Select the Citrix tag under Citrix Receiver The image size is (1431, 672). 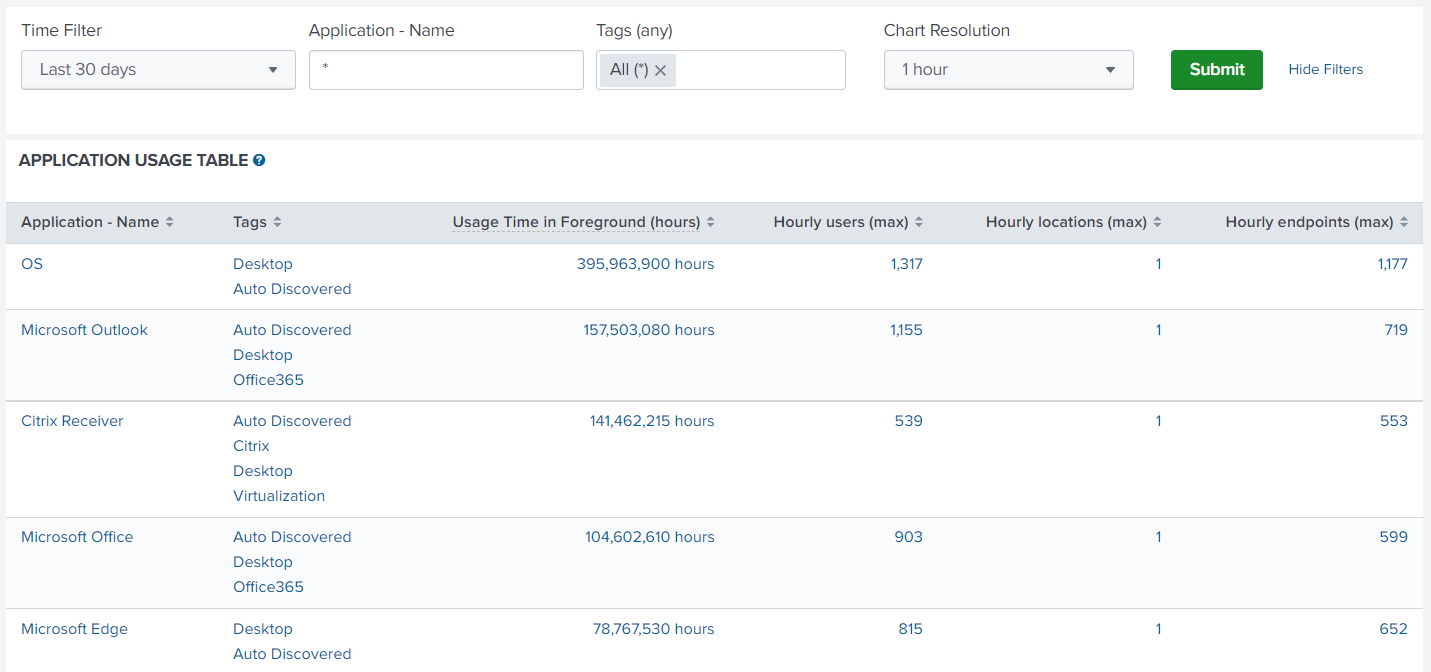point(250,446)
